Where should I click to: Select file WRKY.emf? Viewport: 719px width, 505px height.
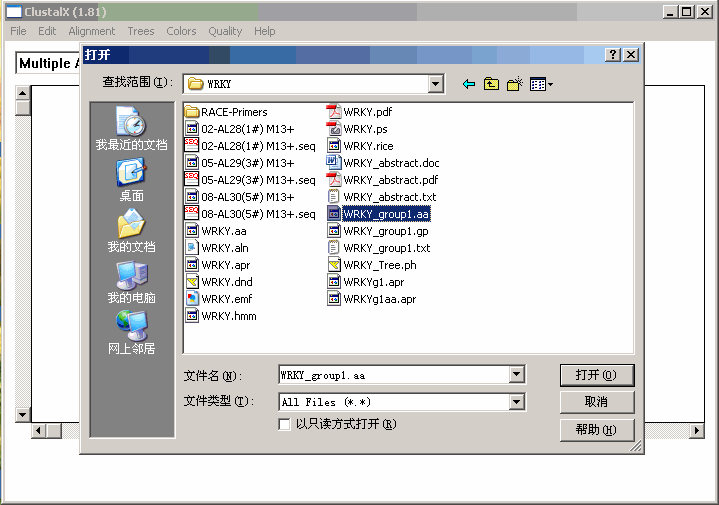(x=219, y=299)
